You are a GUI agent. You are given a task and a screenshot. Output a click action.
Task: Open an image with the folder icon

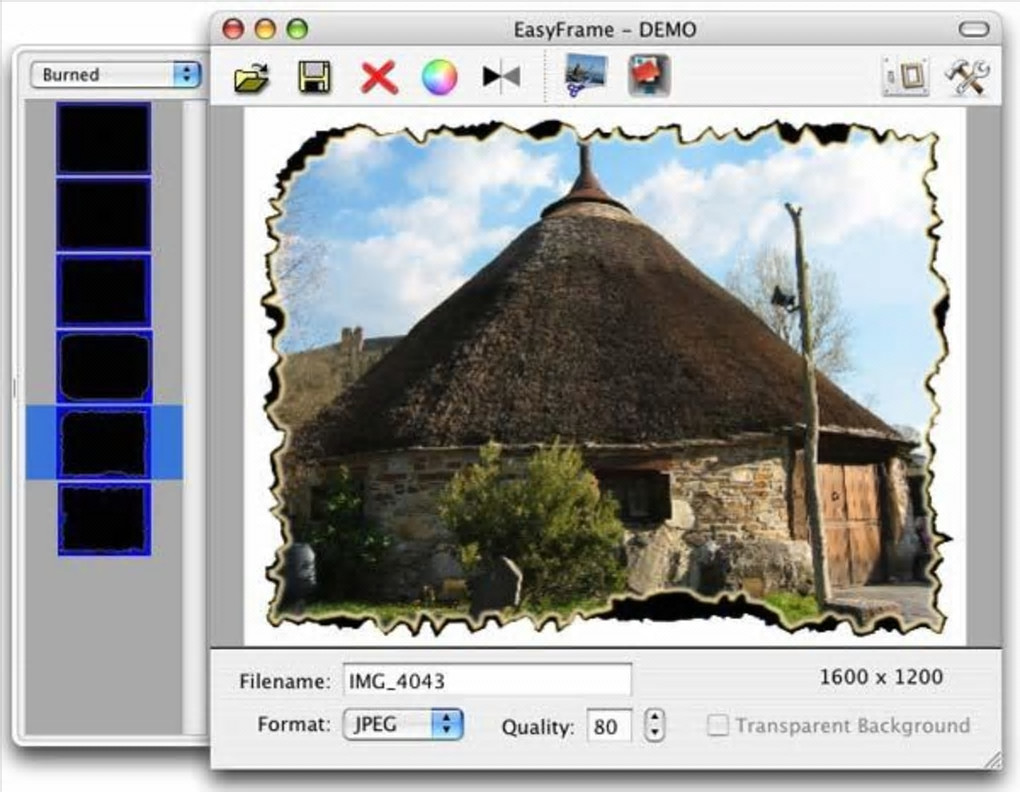(252, 77)
